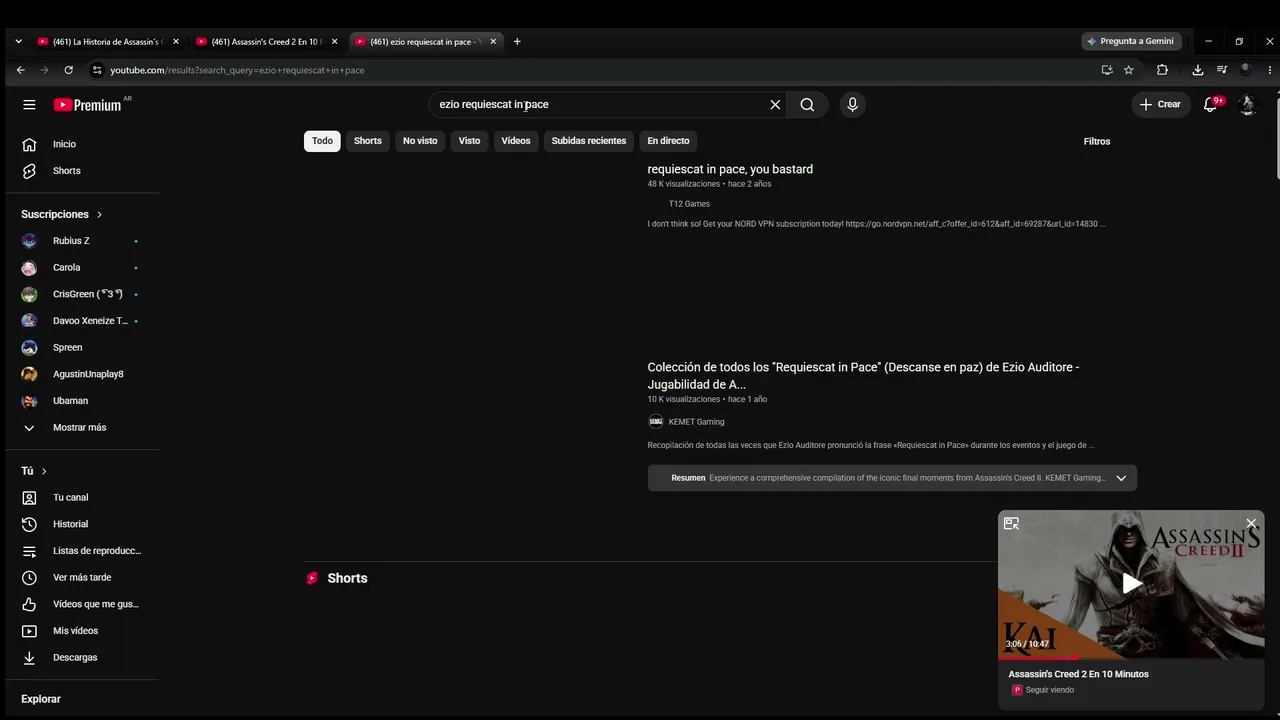The height and width of the screenshot is (720, 1280).
Task: Clear the search query with the X
Action: (775, 104)
